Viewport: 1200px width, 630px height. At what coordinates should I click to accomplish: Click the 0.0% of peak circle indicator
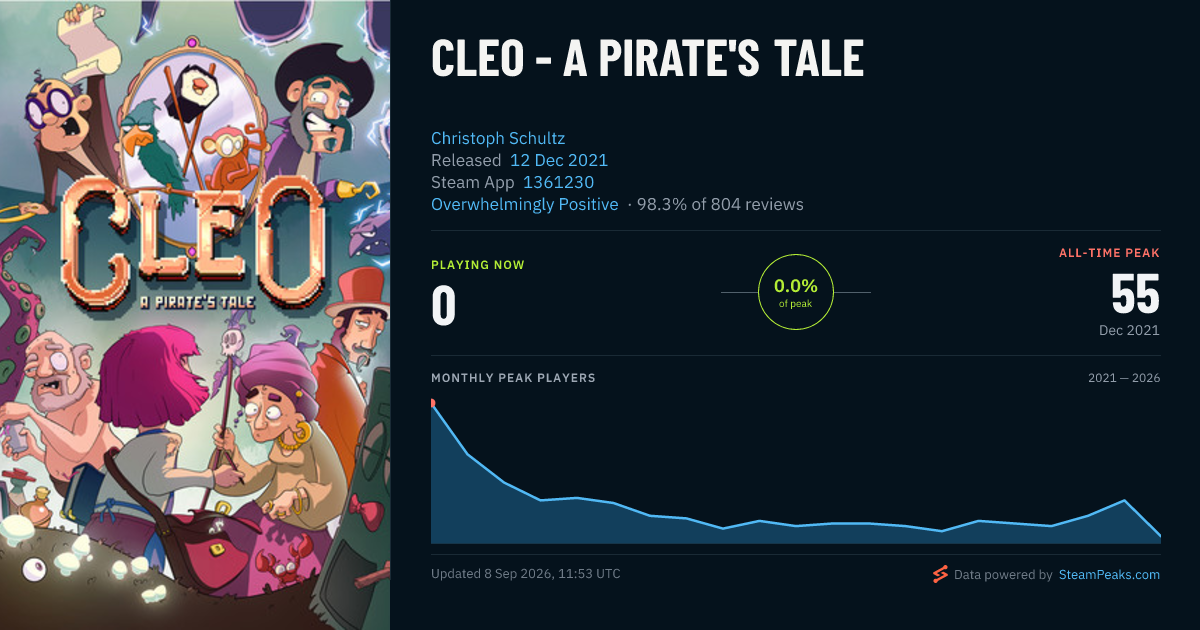(x=795, y=292)
